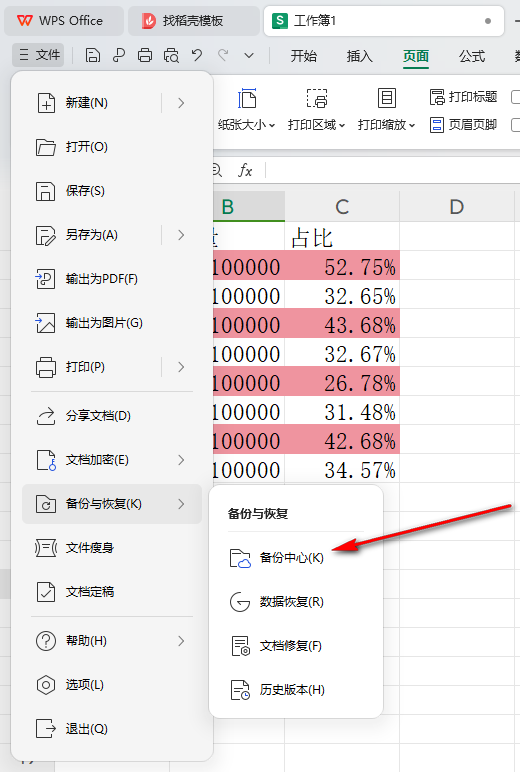Select 文档修复(F) in the submenu
This screenshot has height=772, width=520.
(295, 646)
